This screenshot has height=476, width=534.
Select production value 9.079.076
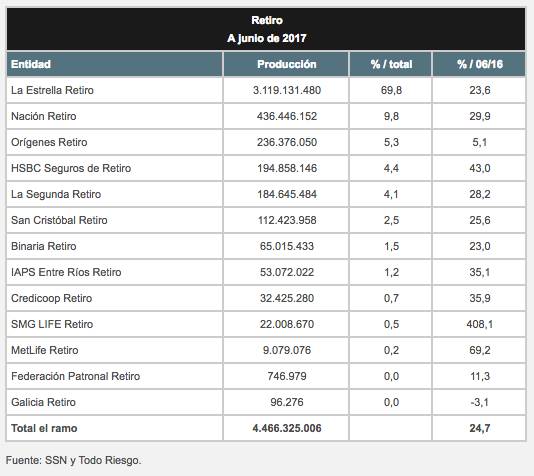[x=287, y=350]
